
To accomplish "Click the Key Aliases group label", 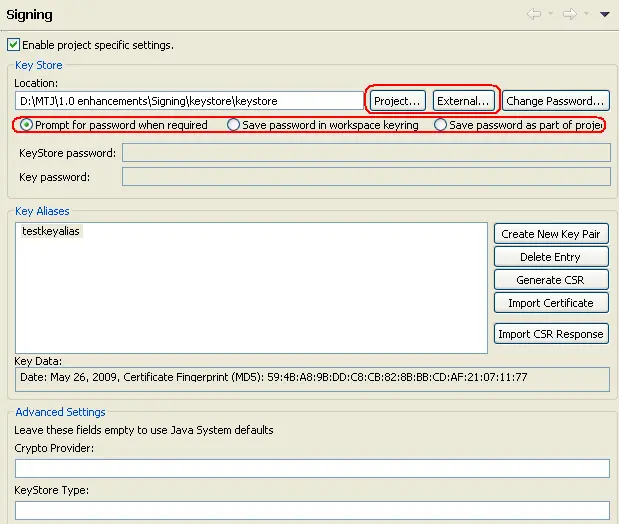I will pyautogui.click(x=42, y=211).
